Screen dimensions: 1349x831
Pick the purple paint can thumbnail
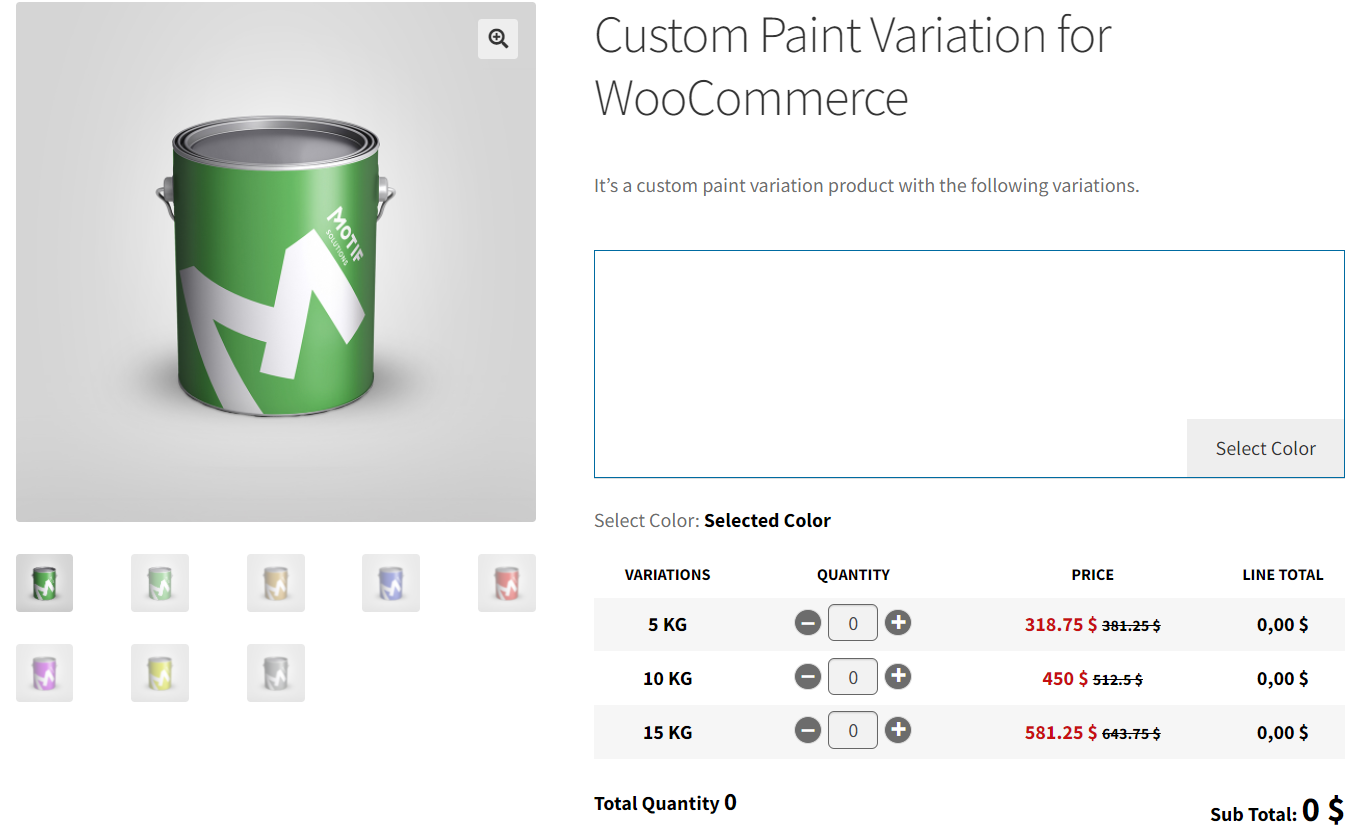[x=44, y=673]
